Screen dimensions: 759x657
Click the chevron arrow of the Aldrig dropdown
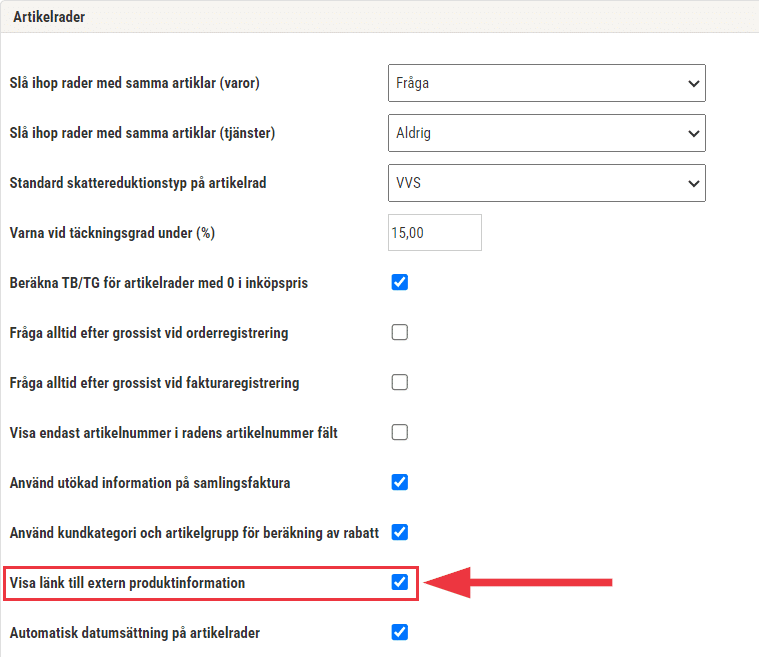(x=694, y=133)
